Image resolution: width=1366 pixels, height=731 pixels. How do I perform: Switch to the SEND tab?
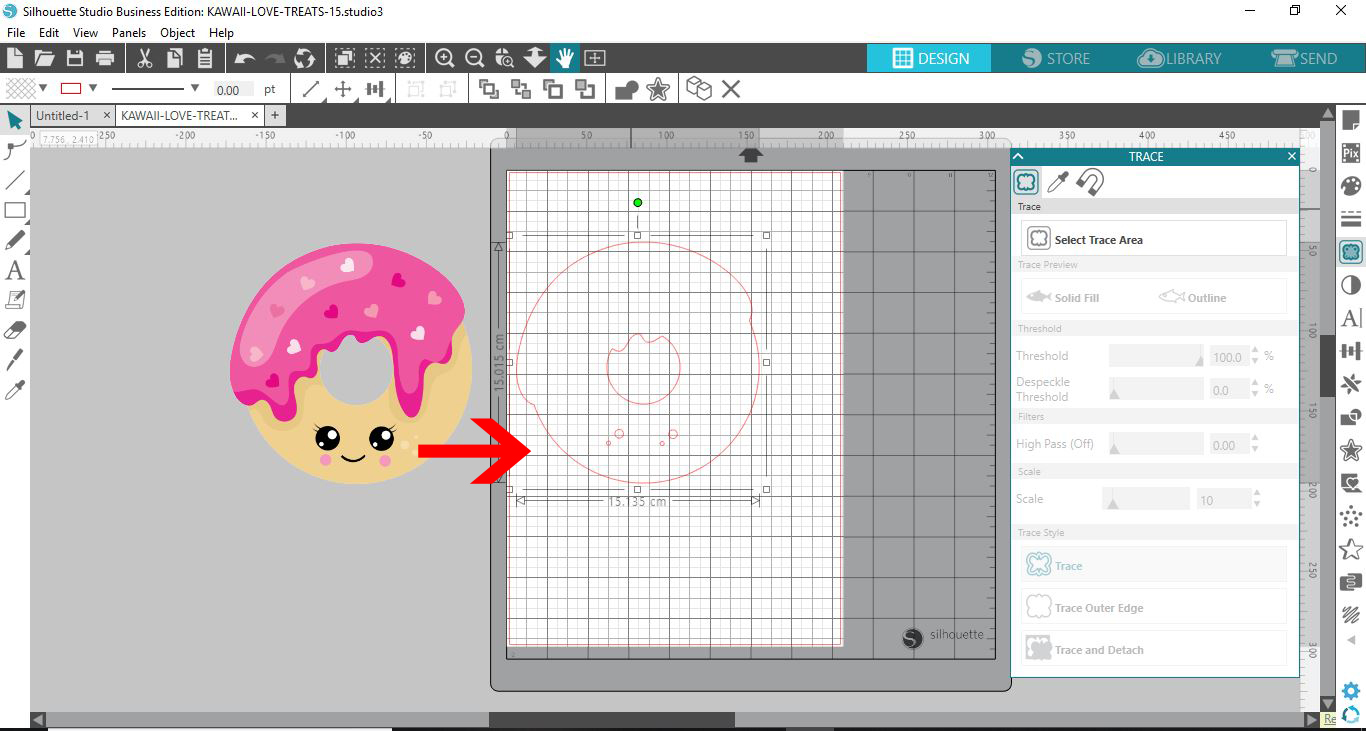tap(1304, 58)
